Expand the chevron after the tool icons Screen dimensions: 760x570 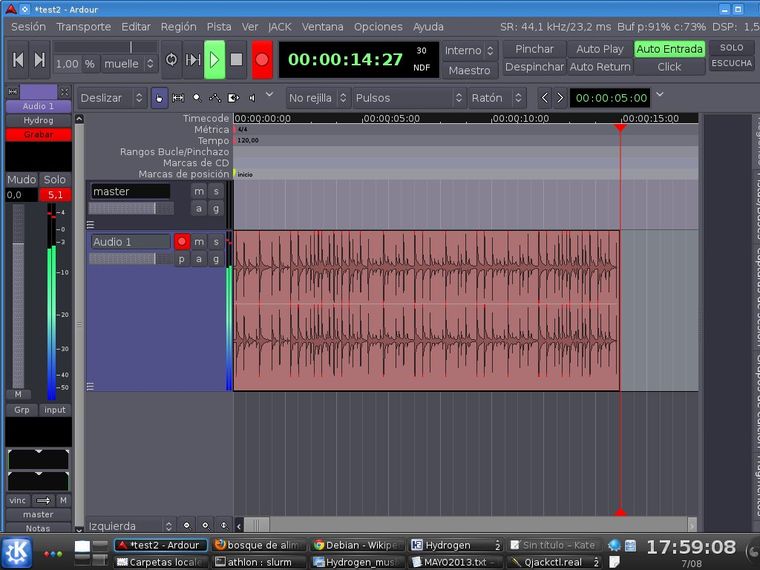[269, 95]
